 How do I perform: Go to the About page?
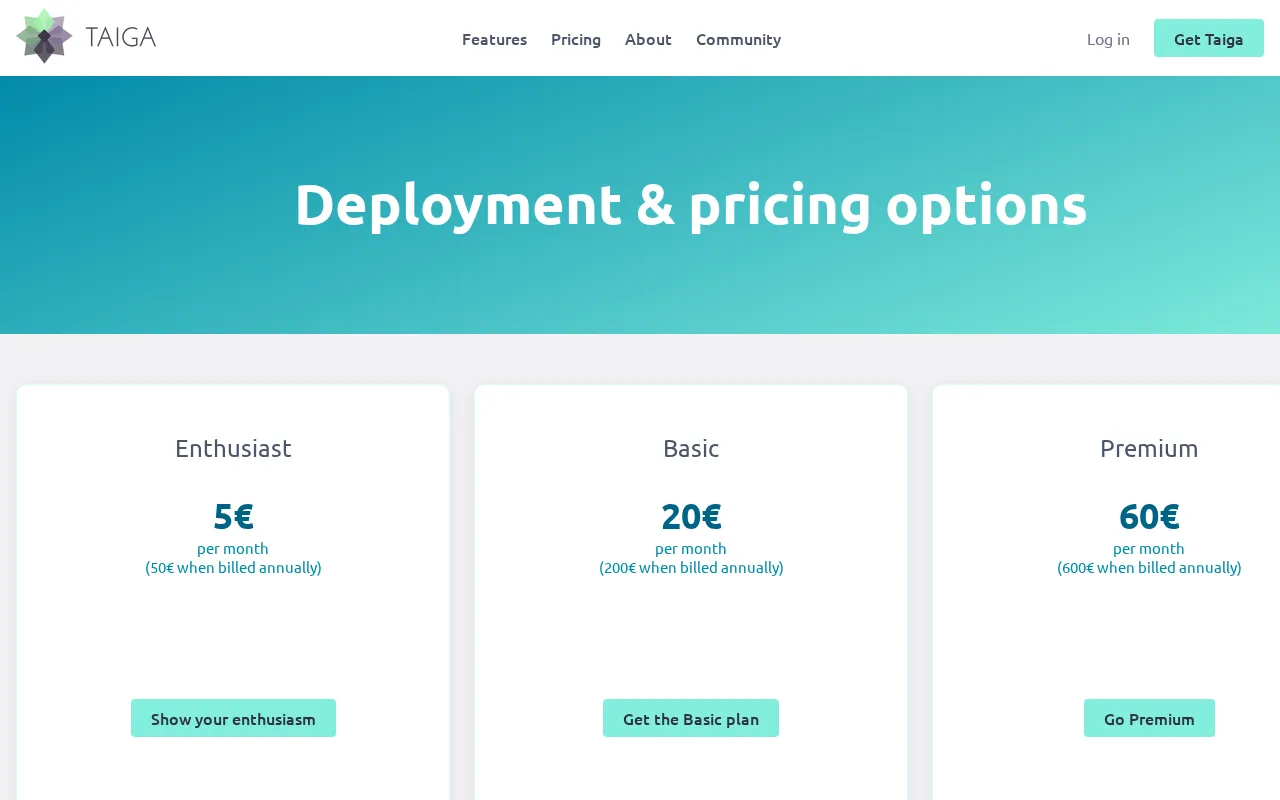pyautogui.click(x=648, y=39)
